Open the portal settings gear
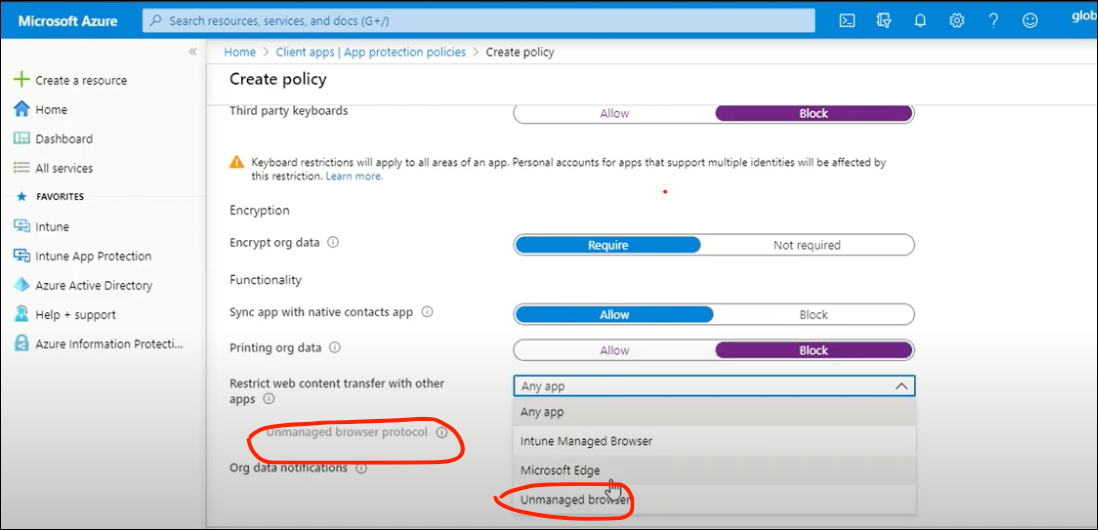This screenshot has width=1098, height=530. [957, 21]
